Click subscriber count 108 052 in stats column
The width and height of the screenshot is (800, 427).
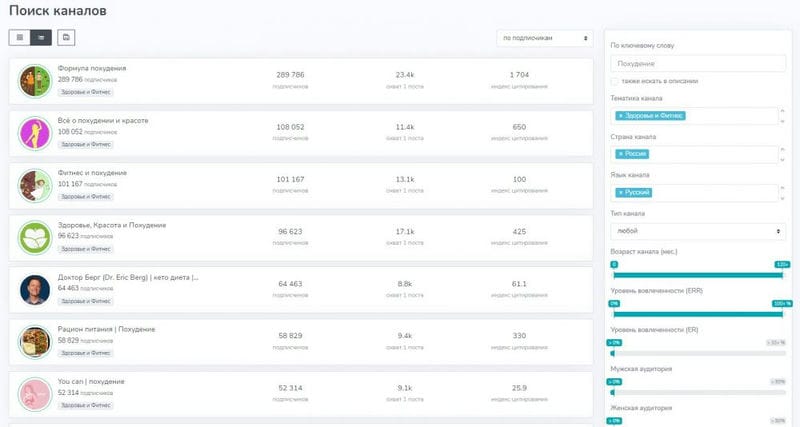[290, 127]
